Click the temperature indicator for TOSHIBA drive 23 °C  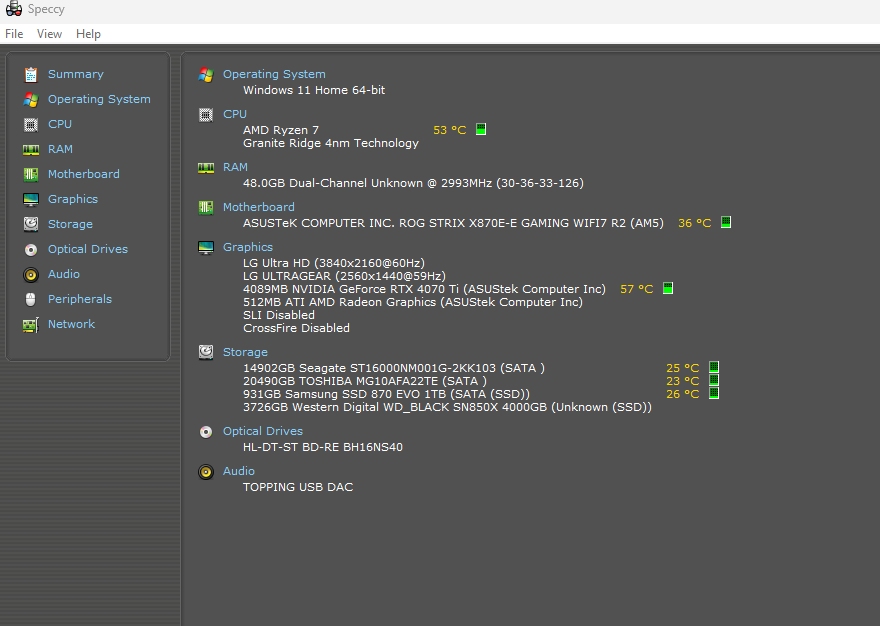[x=714, y=380]
